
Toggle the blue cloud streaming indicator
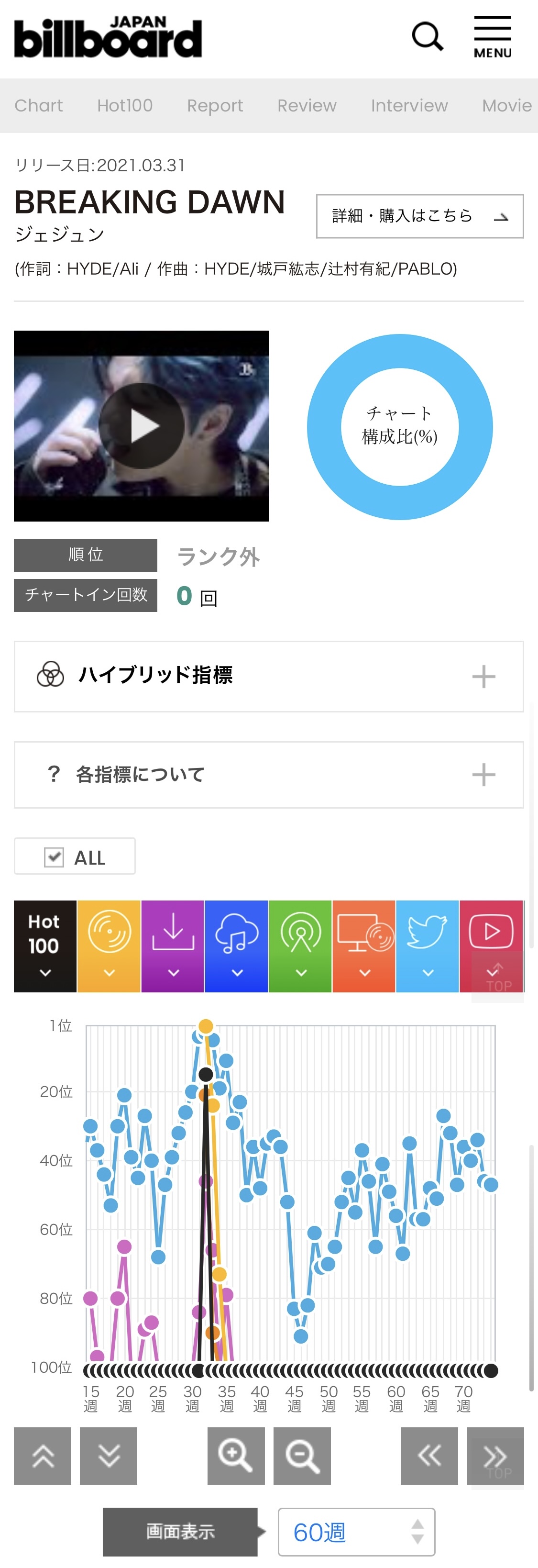[237, 946]
